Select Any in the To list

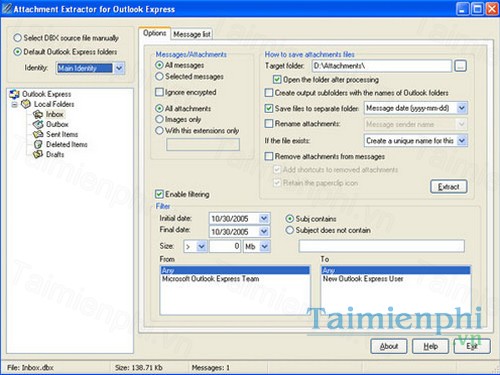[x=396, y=270]
